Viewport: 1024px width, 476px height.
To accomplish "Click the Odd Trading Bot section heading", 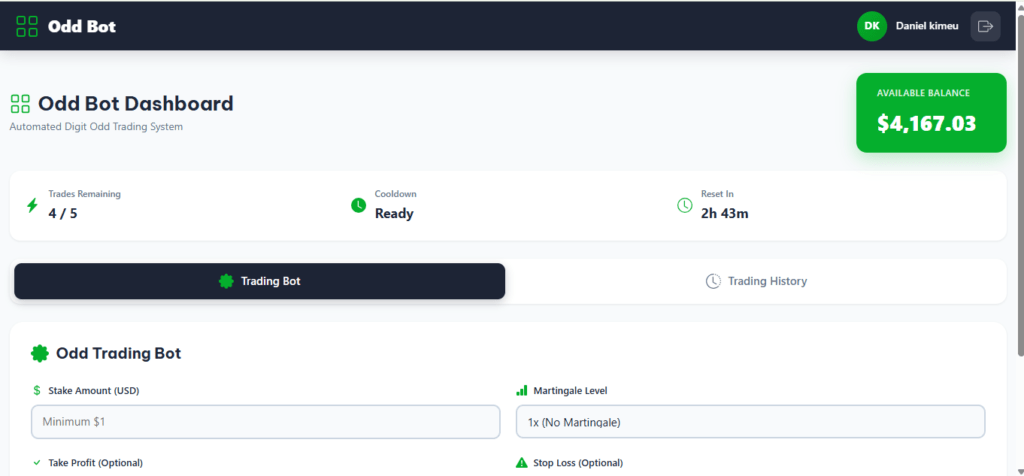I will pos(118,353).
